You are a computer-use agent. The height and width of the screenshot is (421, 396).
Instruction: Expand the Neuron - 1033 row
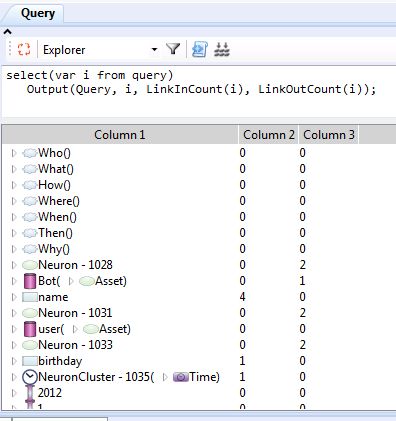tap(14, 345)
